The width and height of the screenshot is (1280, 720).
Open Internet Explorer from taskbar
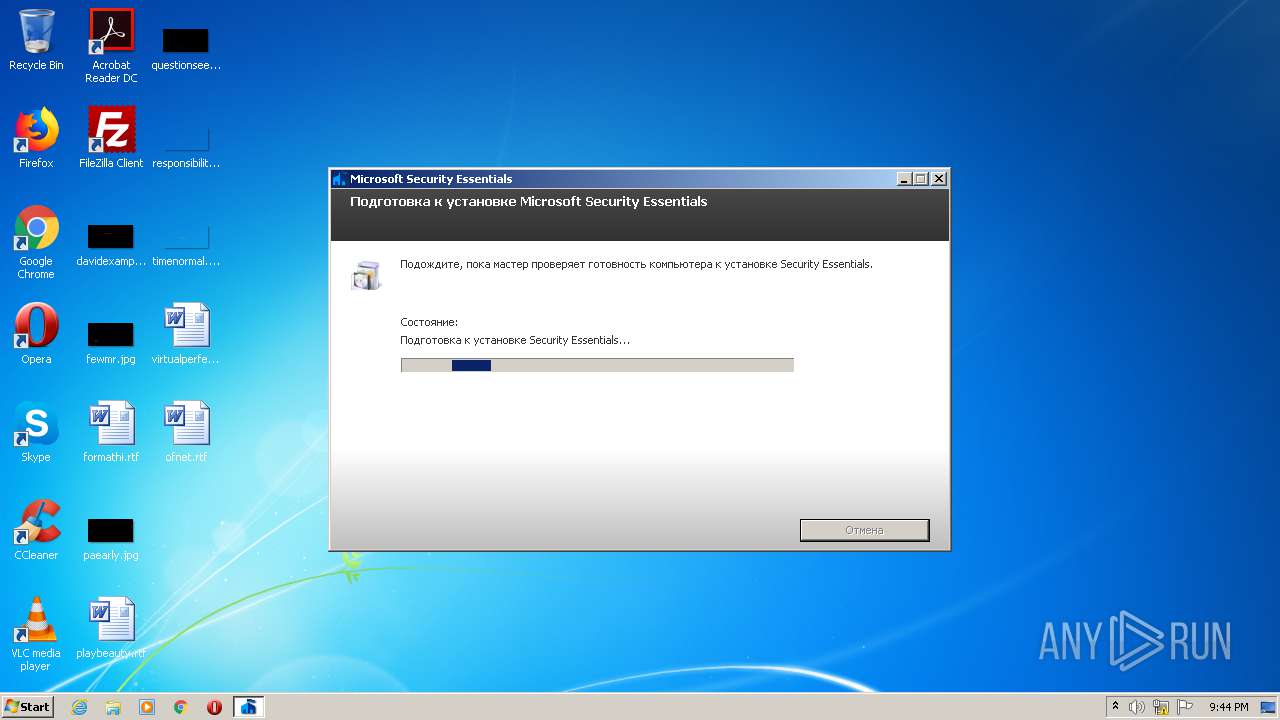(79, 707)
